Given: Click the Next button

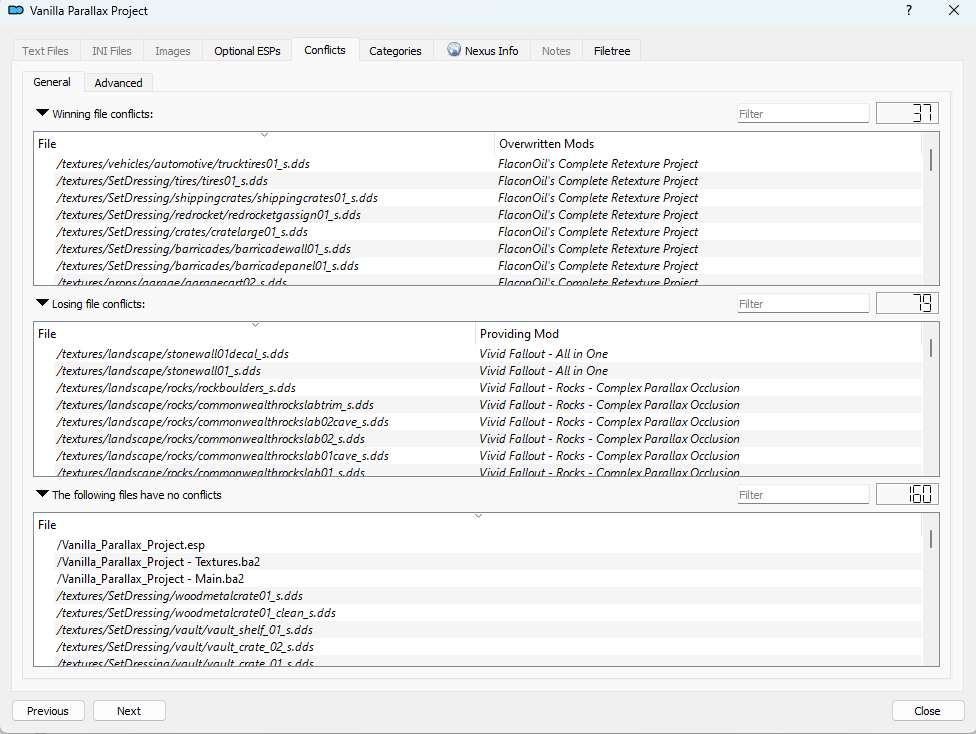Looking at the screenshot, I should pyautogui.click(x=129, y=711).
